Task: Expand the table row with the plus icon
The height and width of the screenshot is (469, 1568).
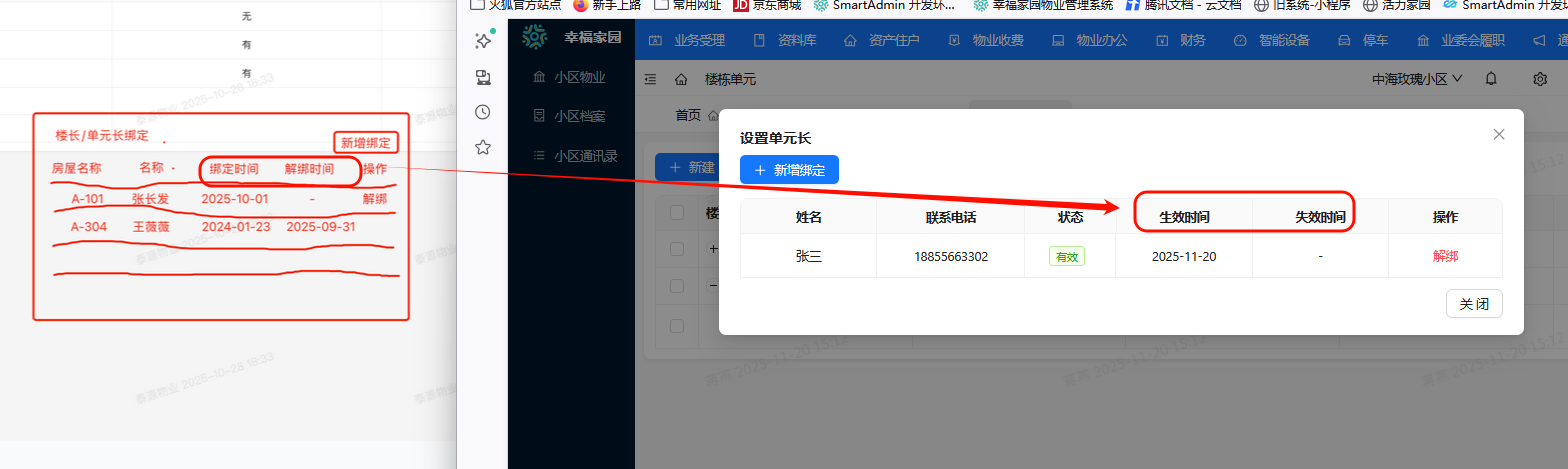Action: coord(713,249)
